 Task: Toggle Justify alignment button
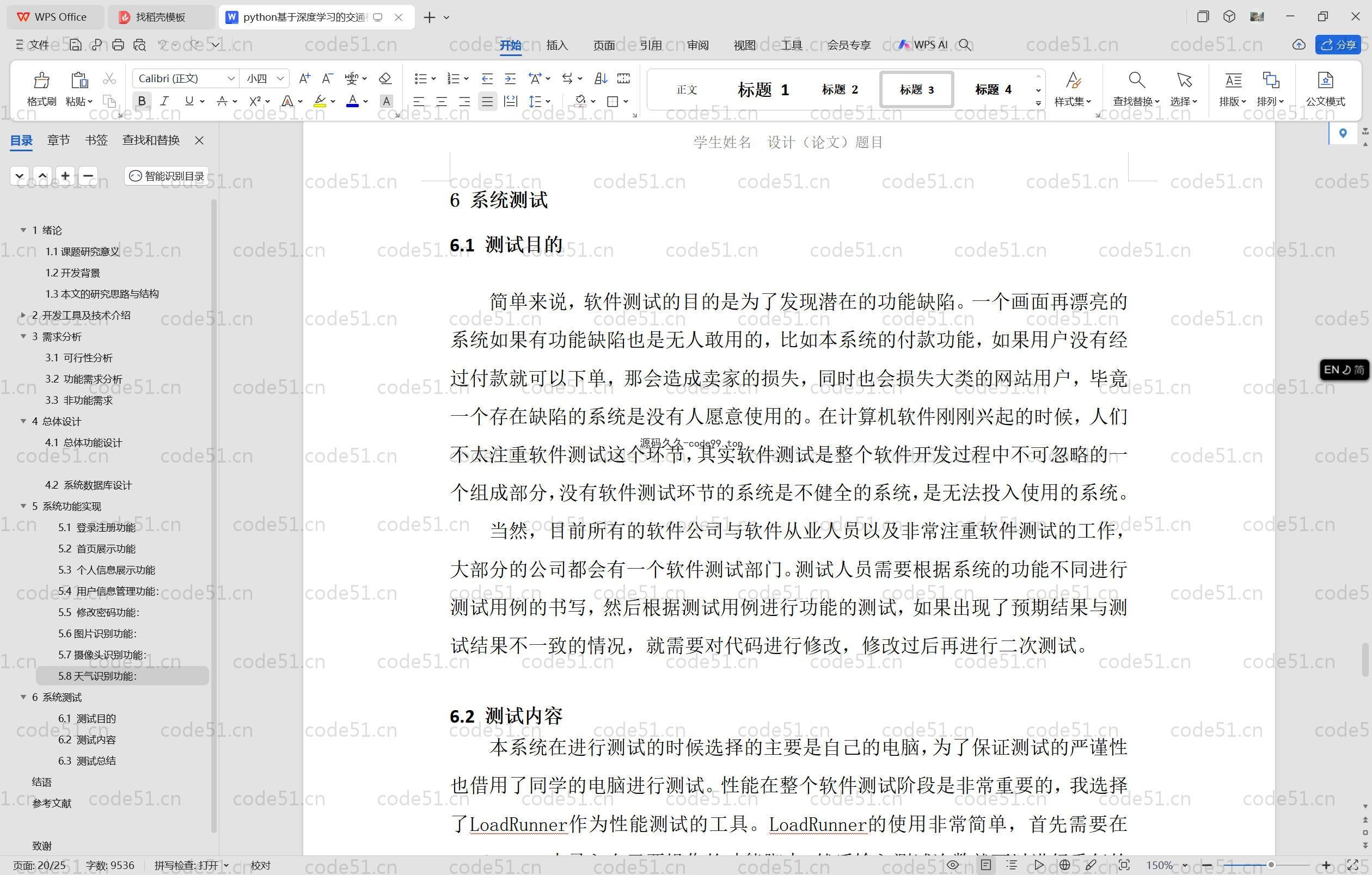487,102
